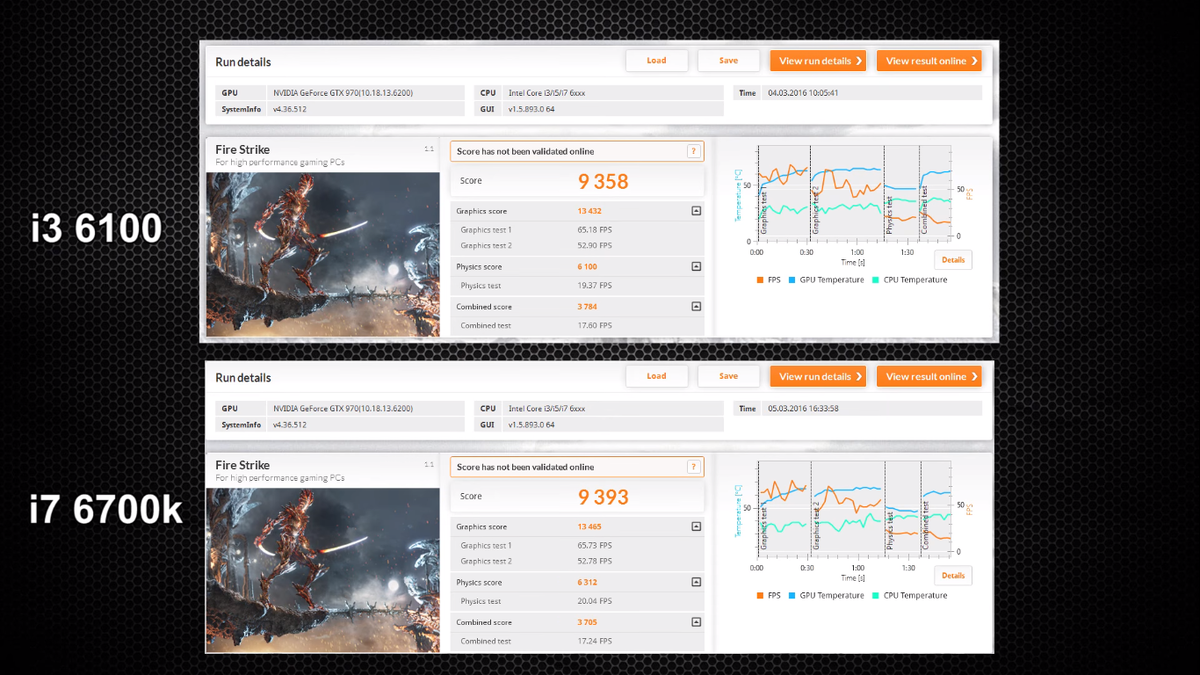Click Save in the 05.03.2016 run details
The width and height of the screenshot is (1200, 675).
pos(729,376)
